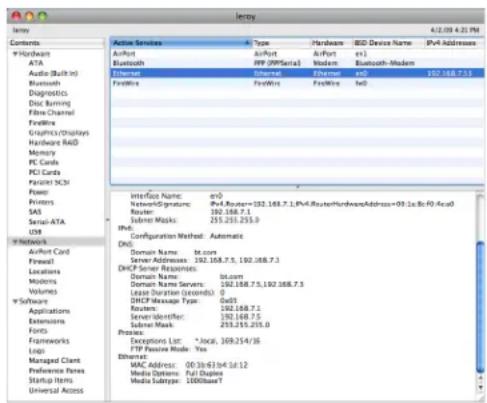
Task: Sort by IPv4 Addresses column
Action: [x=455, y=43]
